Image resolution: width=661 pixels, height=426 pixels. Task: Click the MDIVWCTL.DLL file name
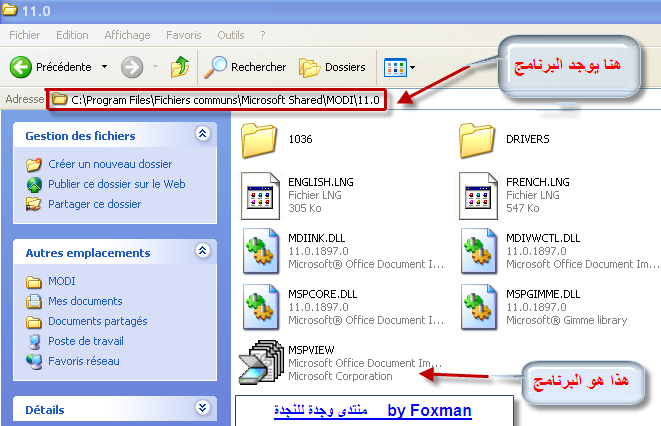click(543, 238)
